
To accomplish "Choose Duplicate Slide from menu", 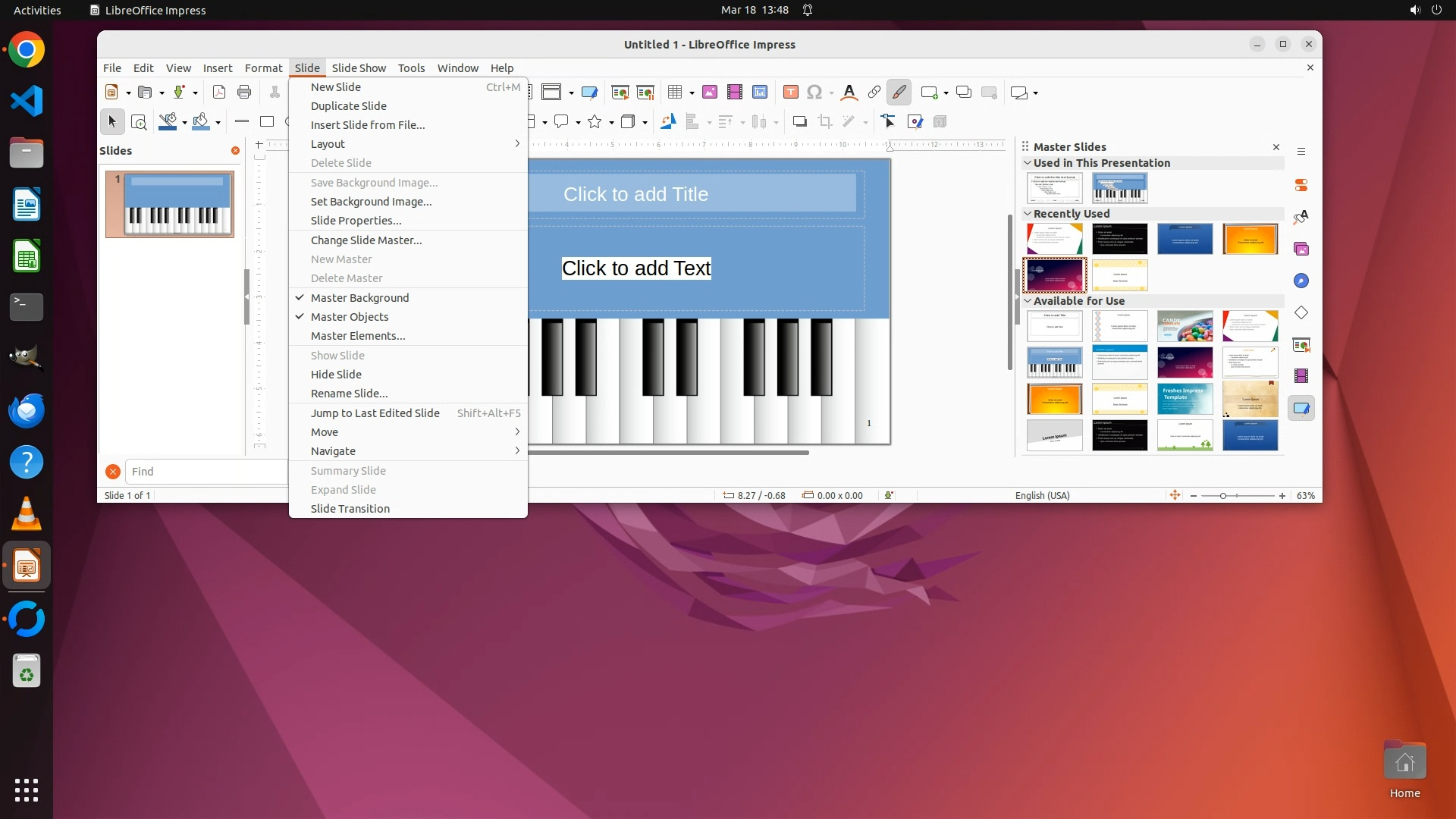I will [x=349, y=106].
